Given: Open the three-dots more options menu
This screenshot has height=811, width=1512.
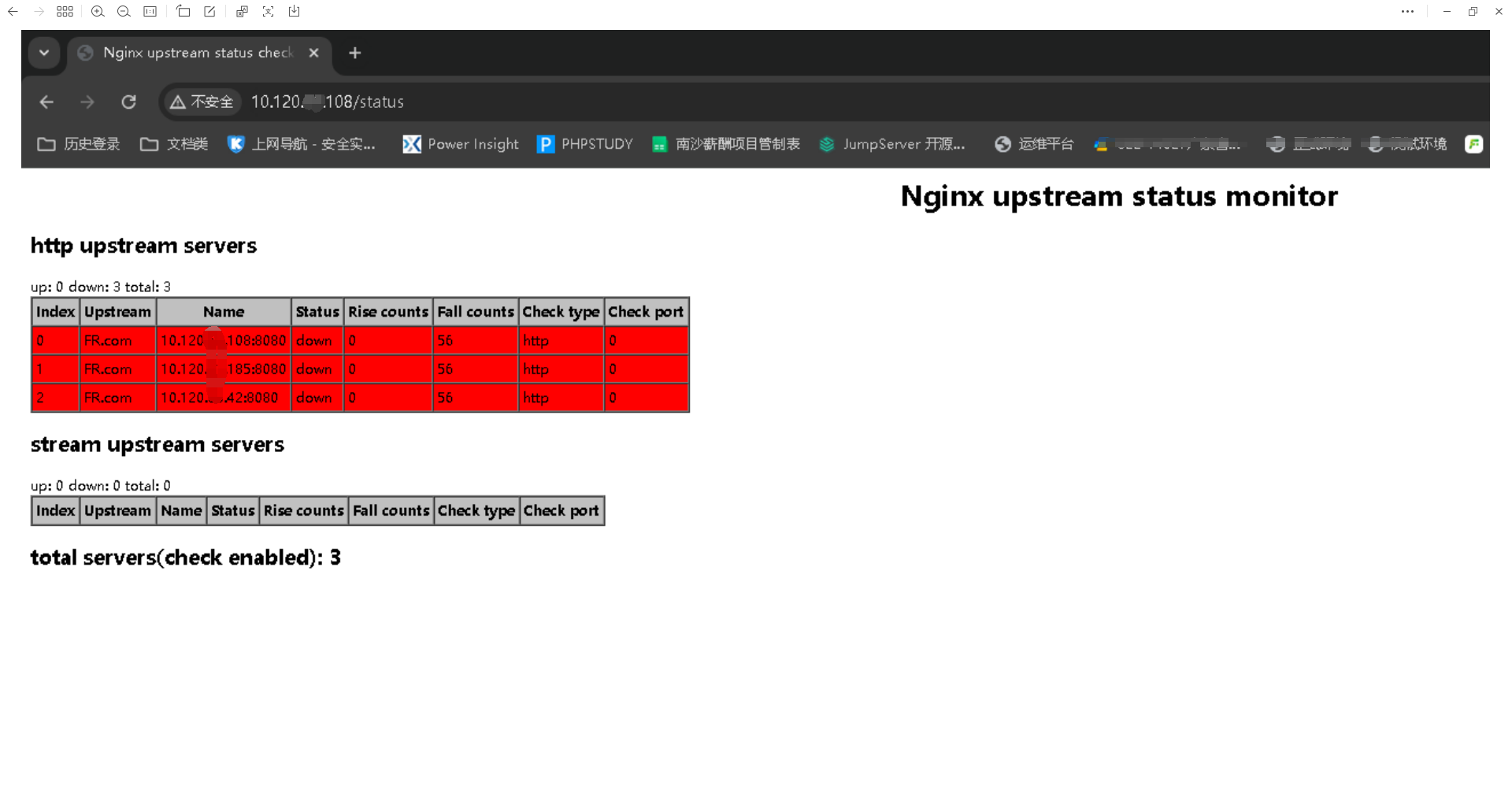Looking at the screenshot, I should coord(1407,12).
